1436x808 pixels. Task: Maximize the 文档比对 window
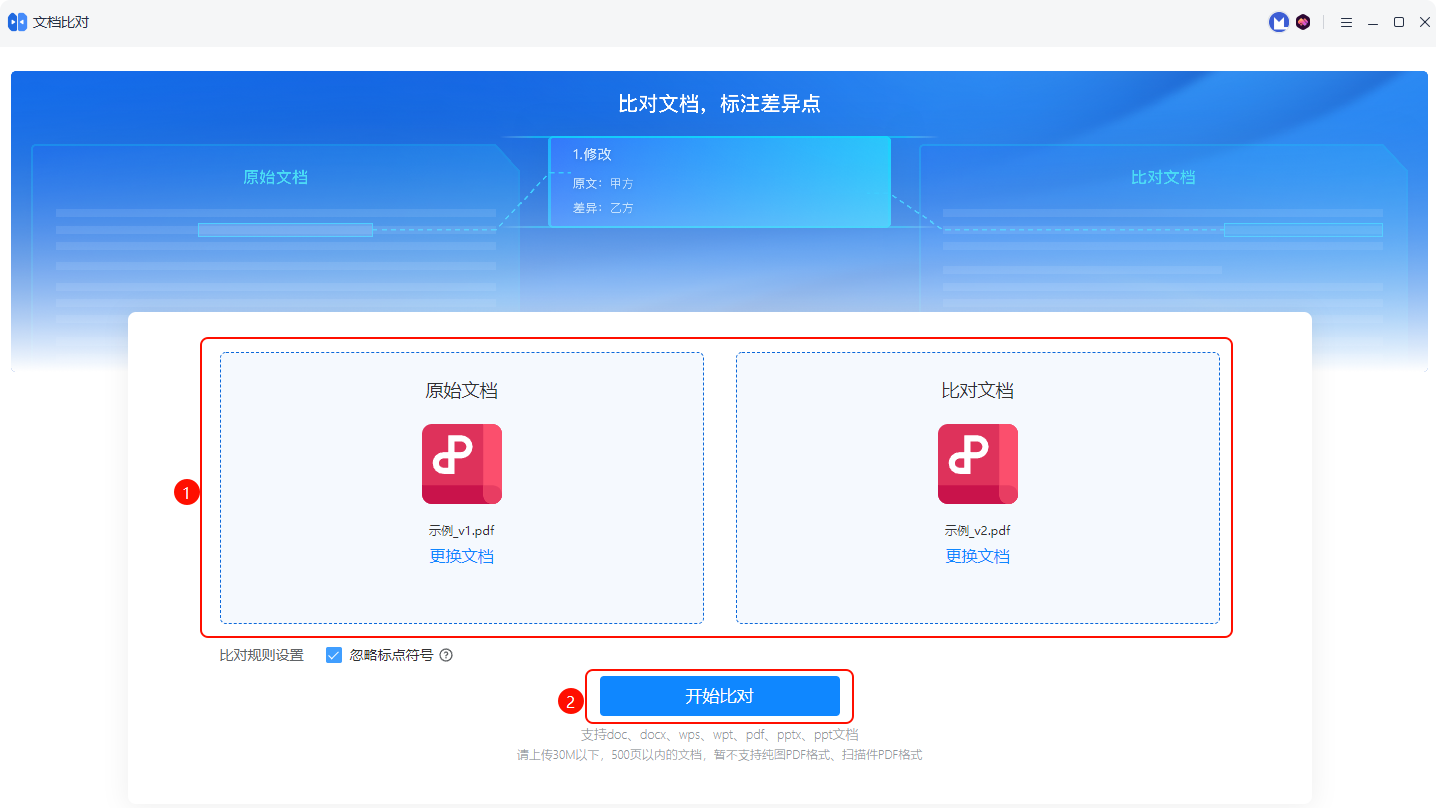click(x=1399, y=22)
